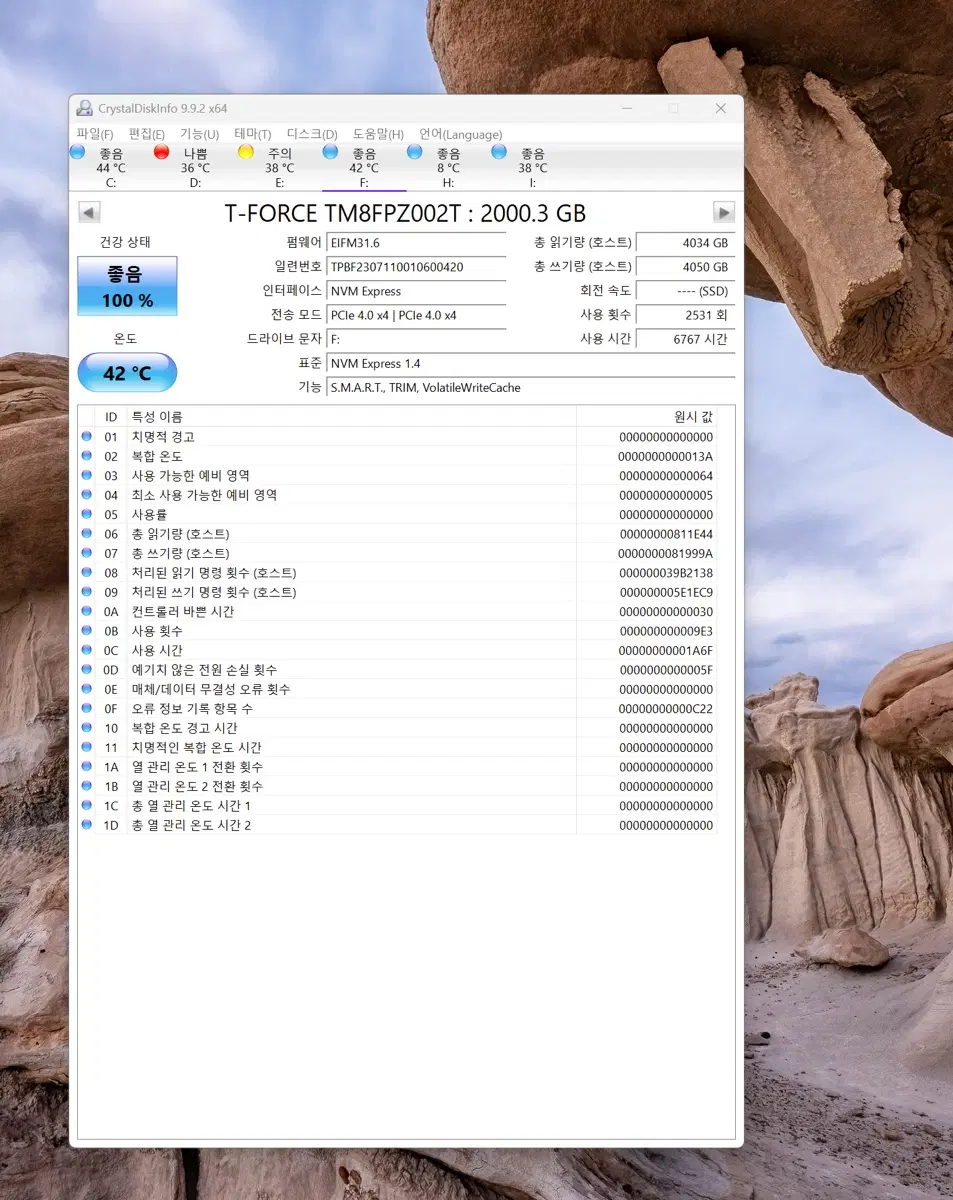Click the CrystalDiskInfo app icon in title bar
Screen dimensions: 953x1200
(x=85, y=108)
